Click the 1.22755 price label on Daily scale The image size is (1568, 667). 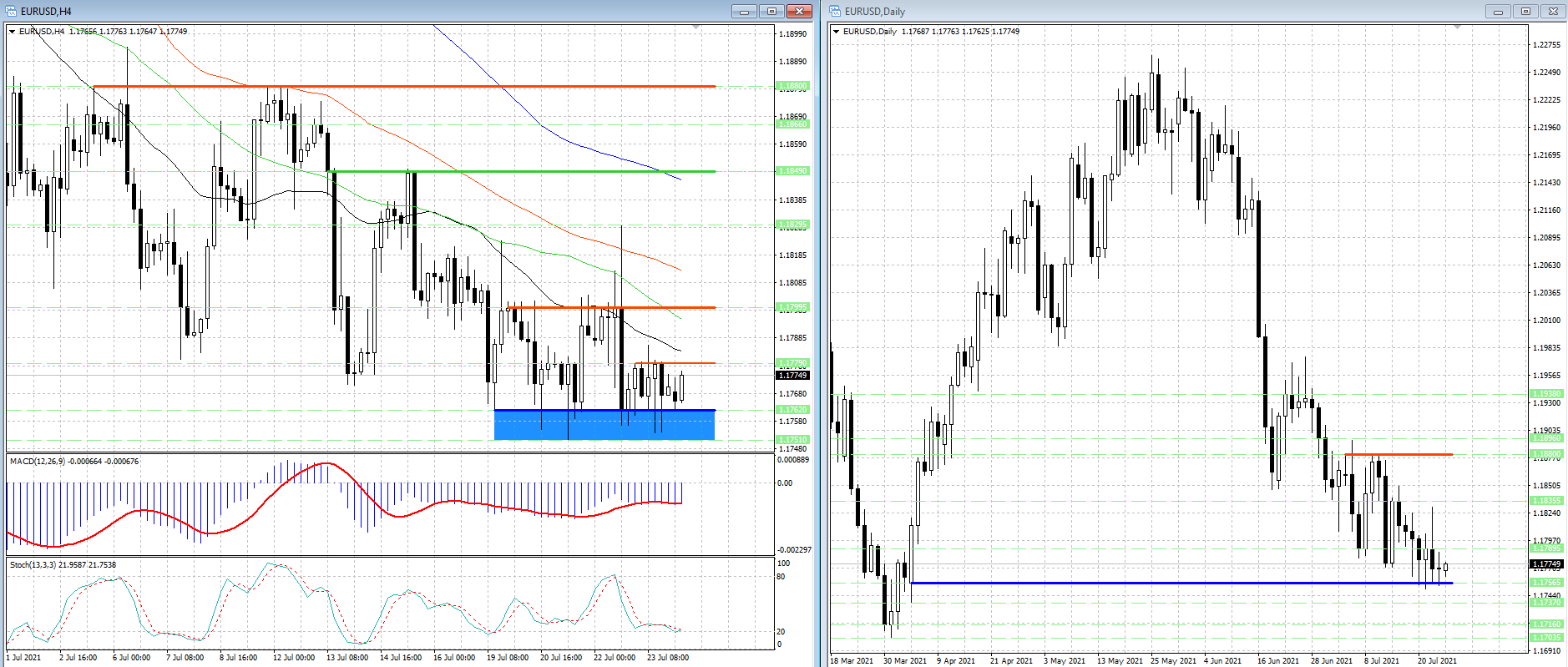pos(1547,45)
